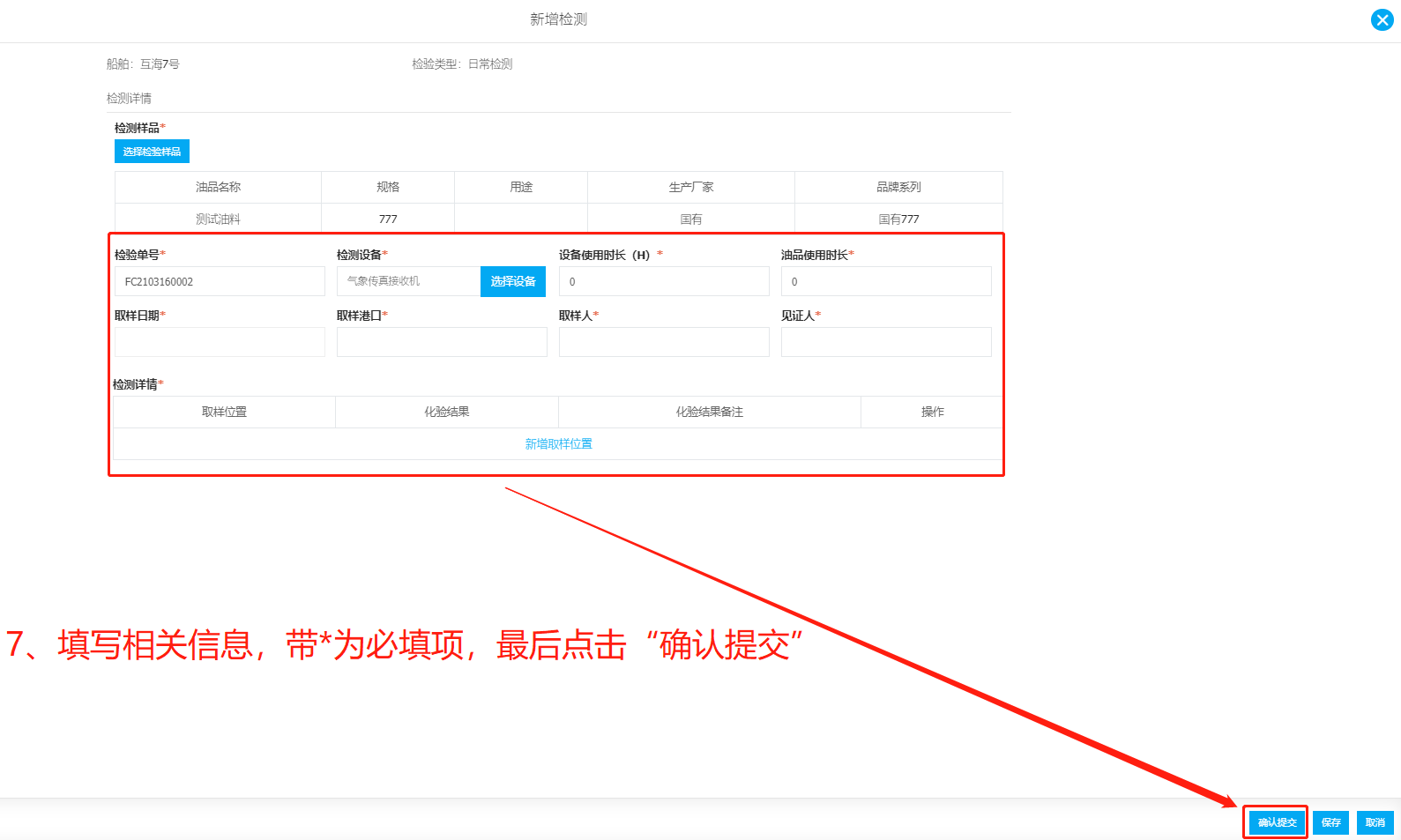1401x840 pixels.
Task: Click the 见证人 input field
Action: [x=886, y=342]
